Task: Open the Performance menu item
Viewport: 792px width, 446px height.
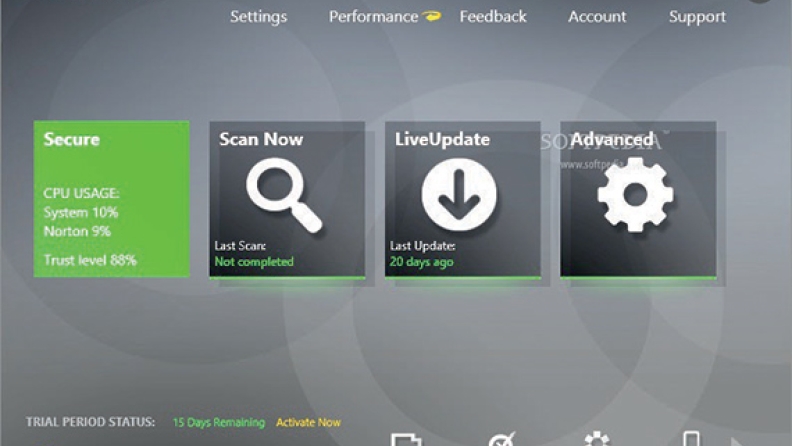Action: 373,17
